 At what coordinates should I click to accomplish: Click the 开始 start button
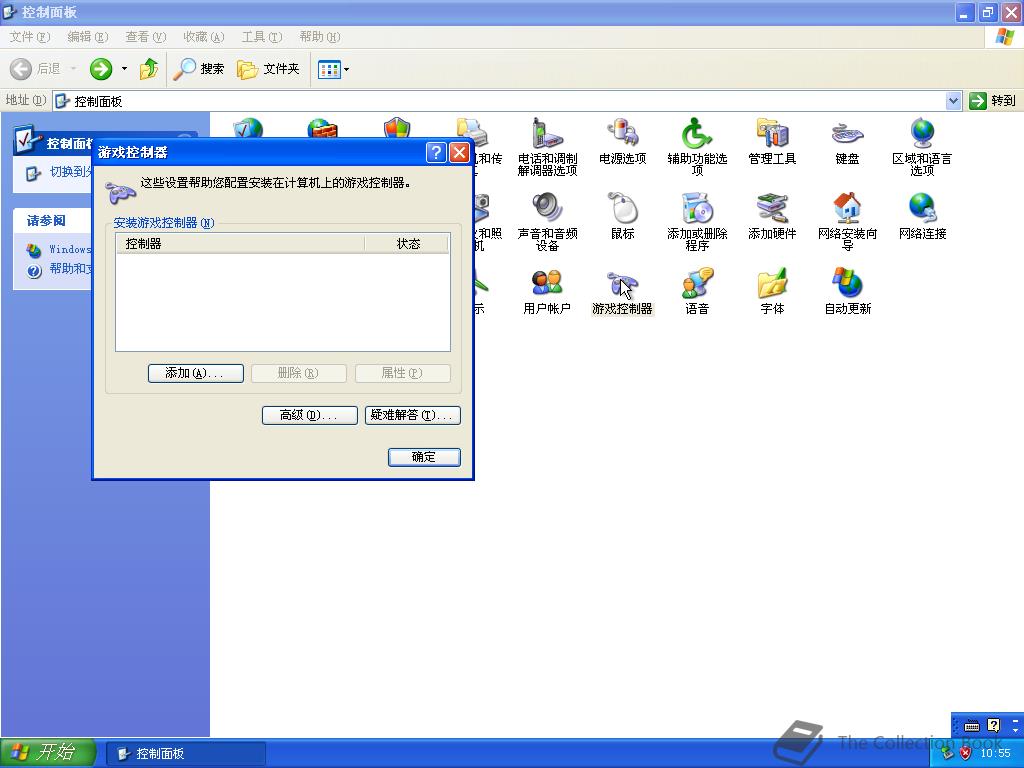[48, 752]
